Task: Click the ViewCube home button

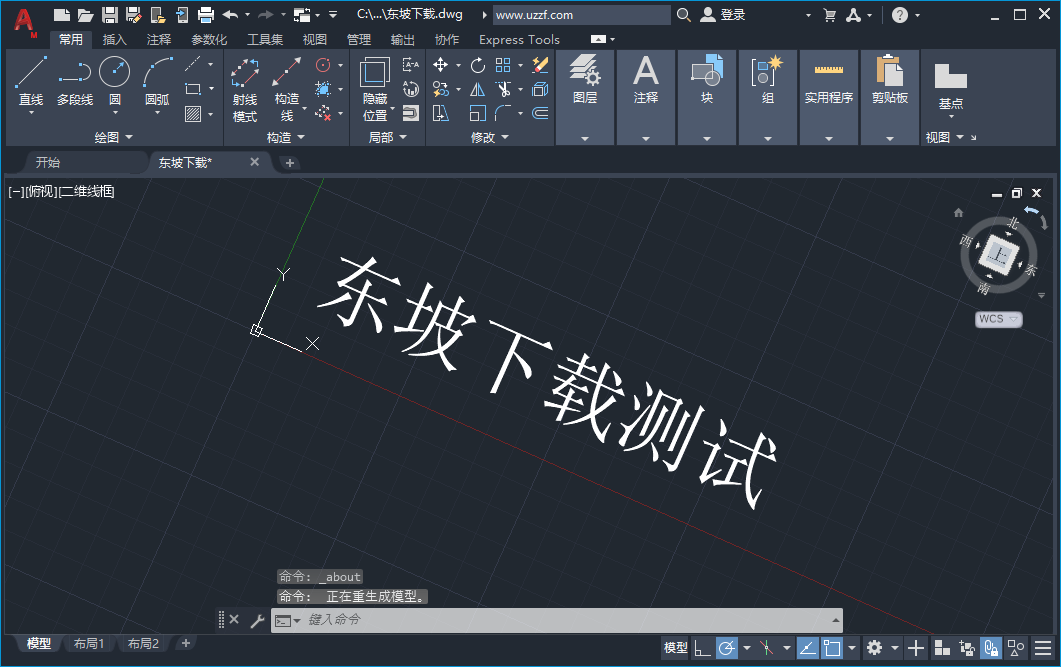Action: pos(958,213)
